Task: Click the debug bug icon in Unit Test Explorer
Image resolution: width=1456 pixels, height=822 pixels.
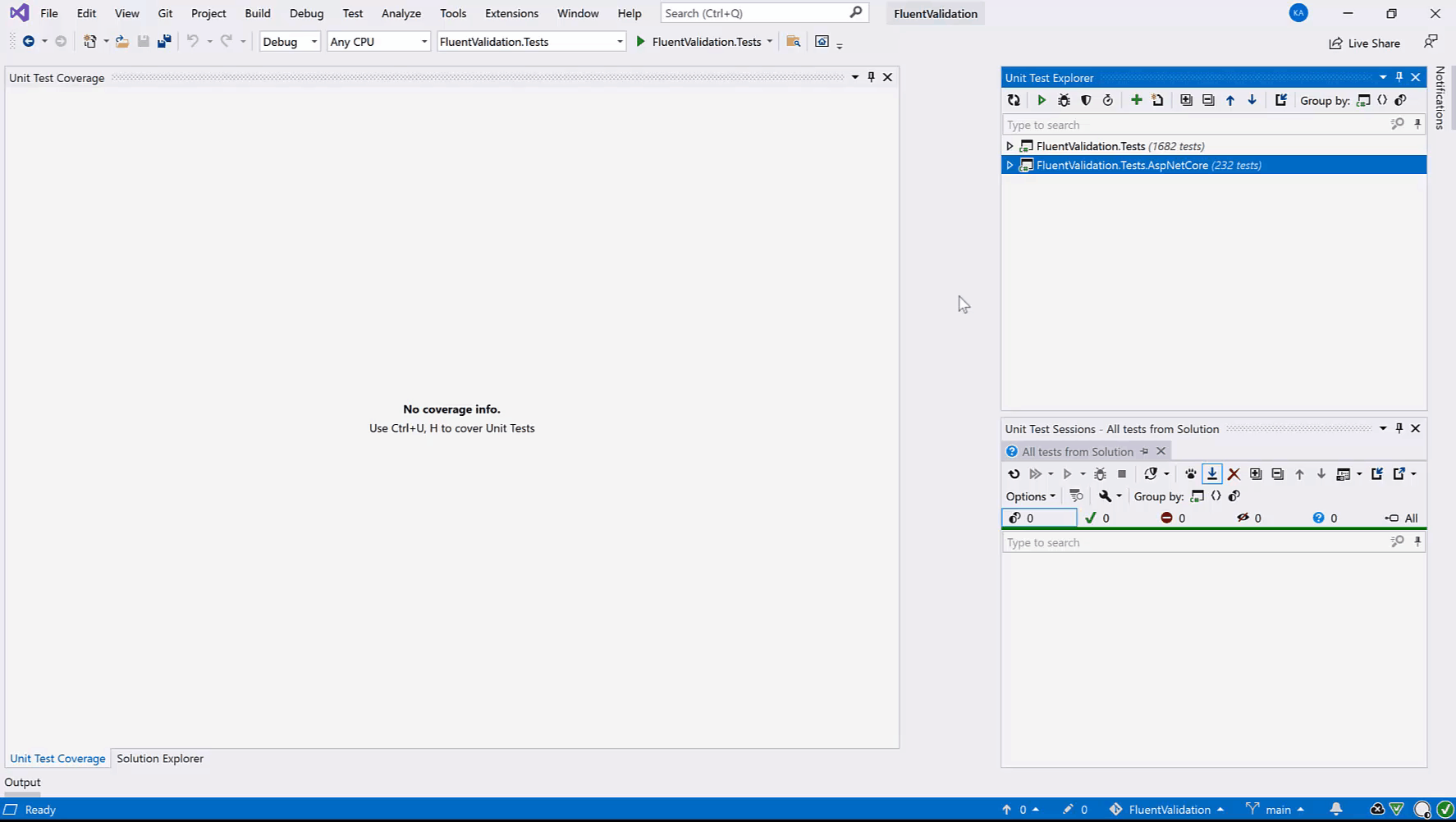Action: [x=1064, y=100]
